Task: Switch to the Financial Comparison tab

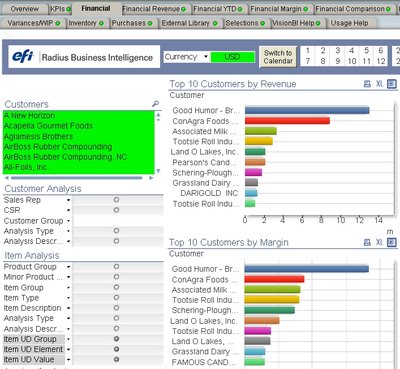Action: (x=353, y=9)
